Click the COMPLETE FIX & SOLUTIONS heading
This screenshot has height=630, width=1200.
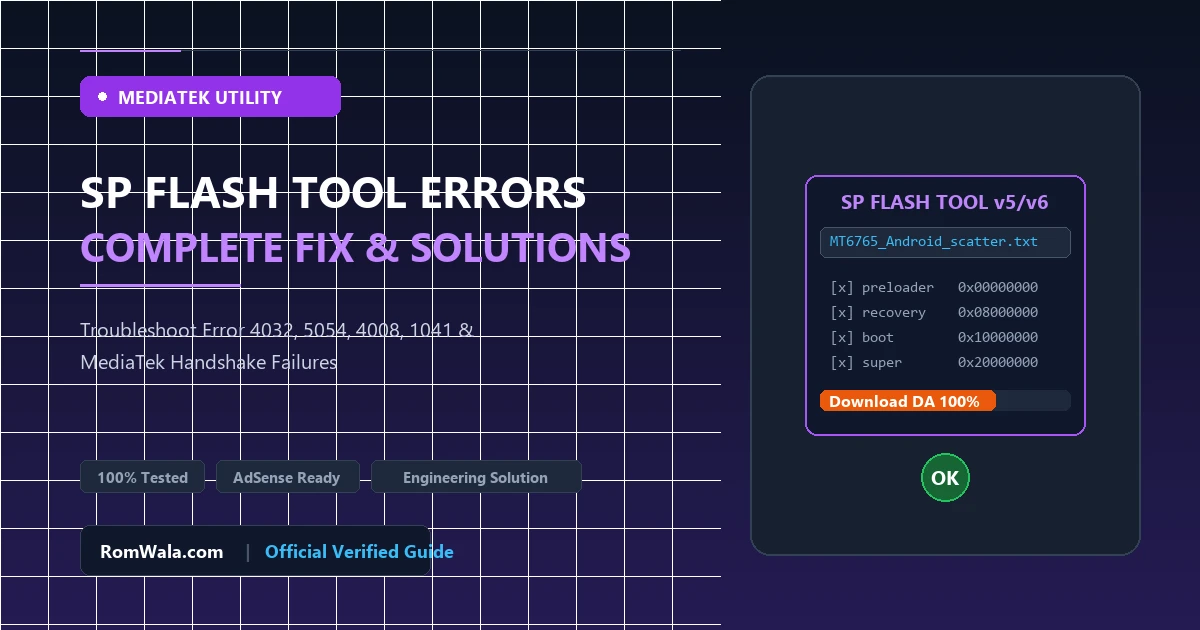pyautogui.click(x=355, y=246)
